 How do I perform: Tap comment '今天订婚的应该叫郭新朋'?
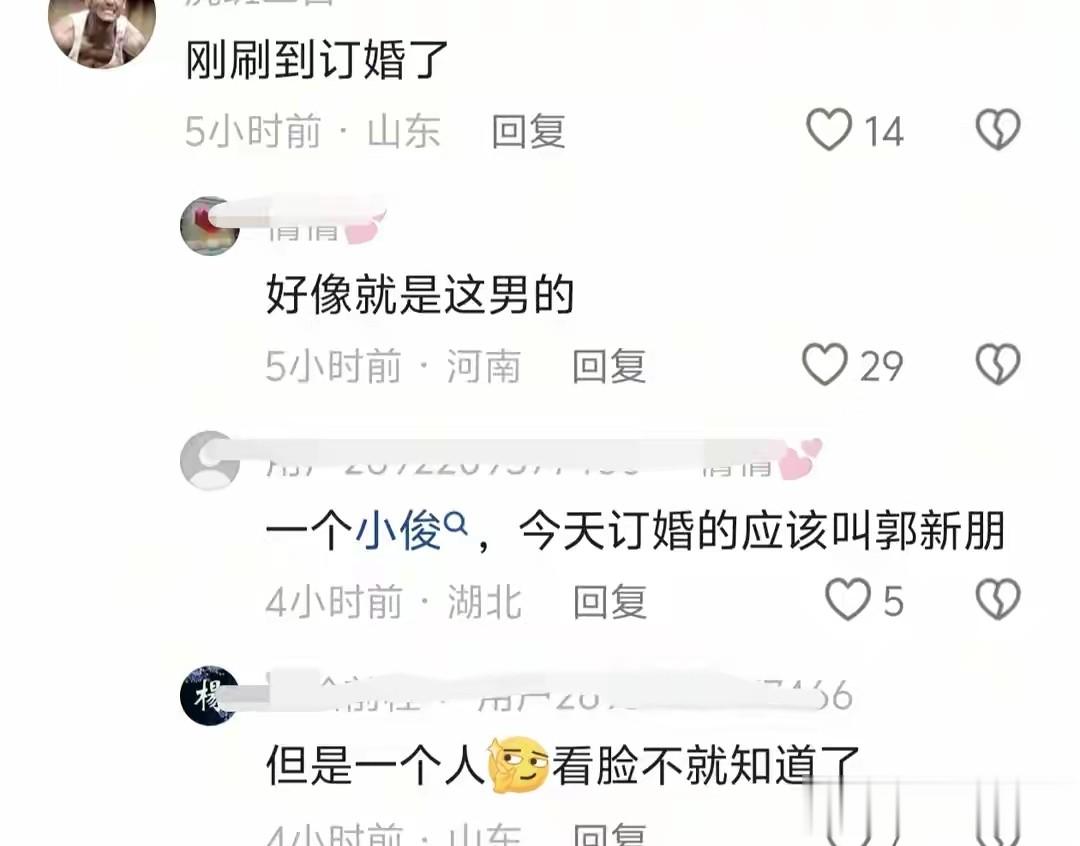tap(761, 531)
